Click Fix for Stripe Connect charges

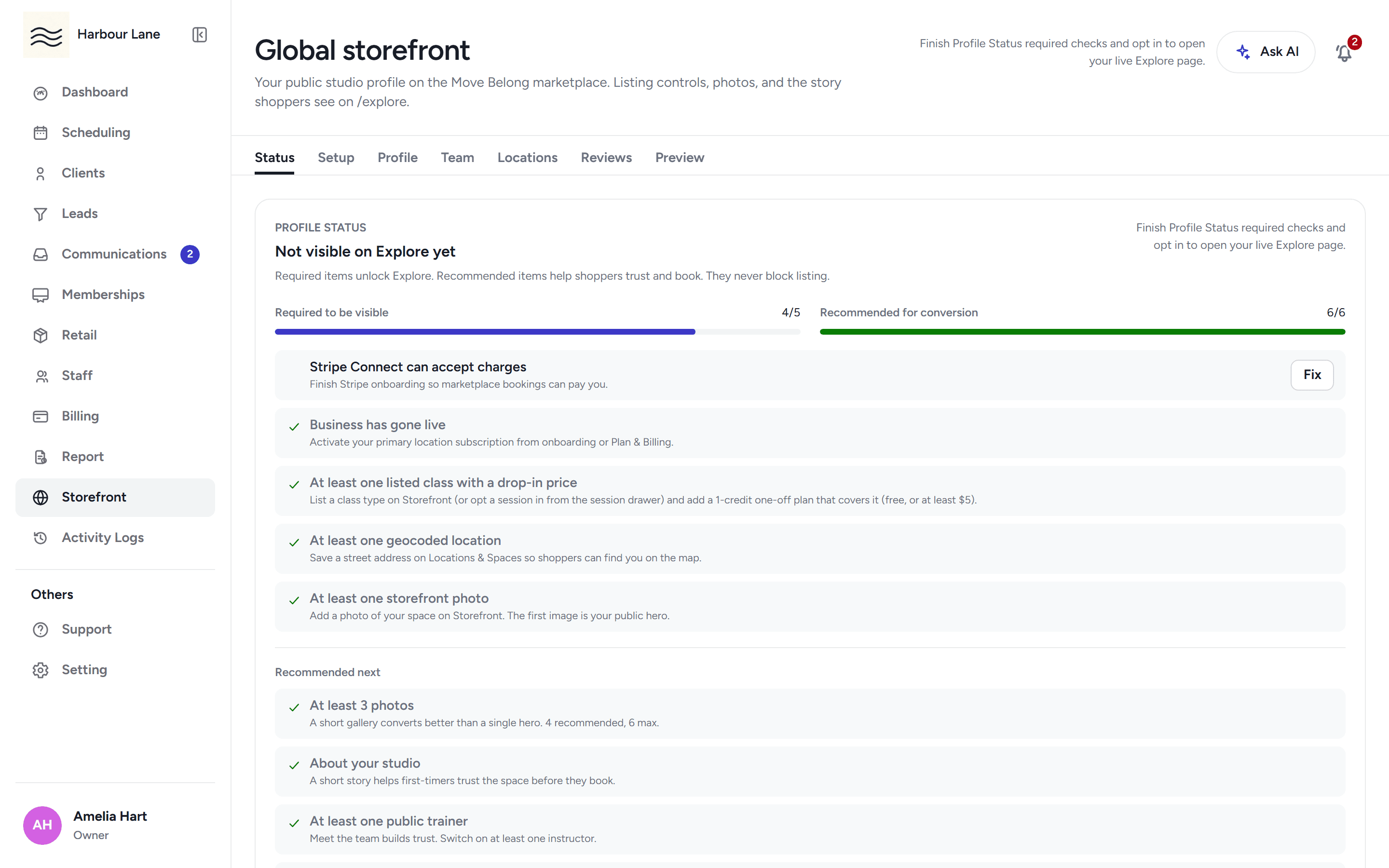pyautogui.click(x=1311, y=375)
